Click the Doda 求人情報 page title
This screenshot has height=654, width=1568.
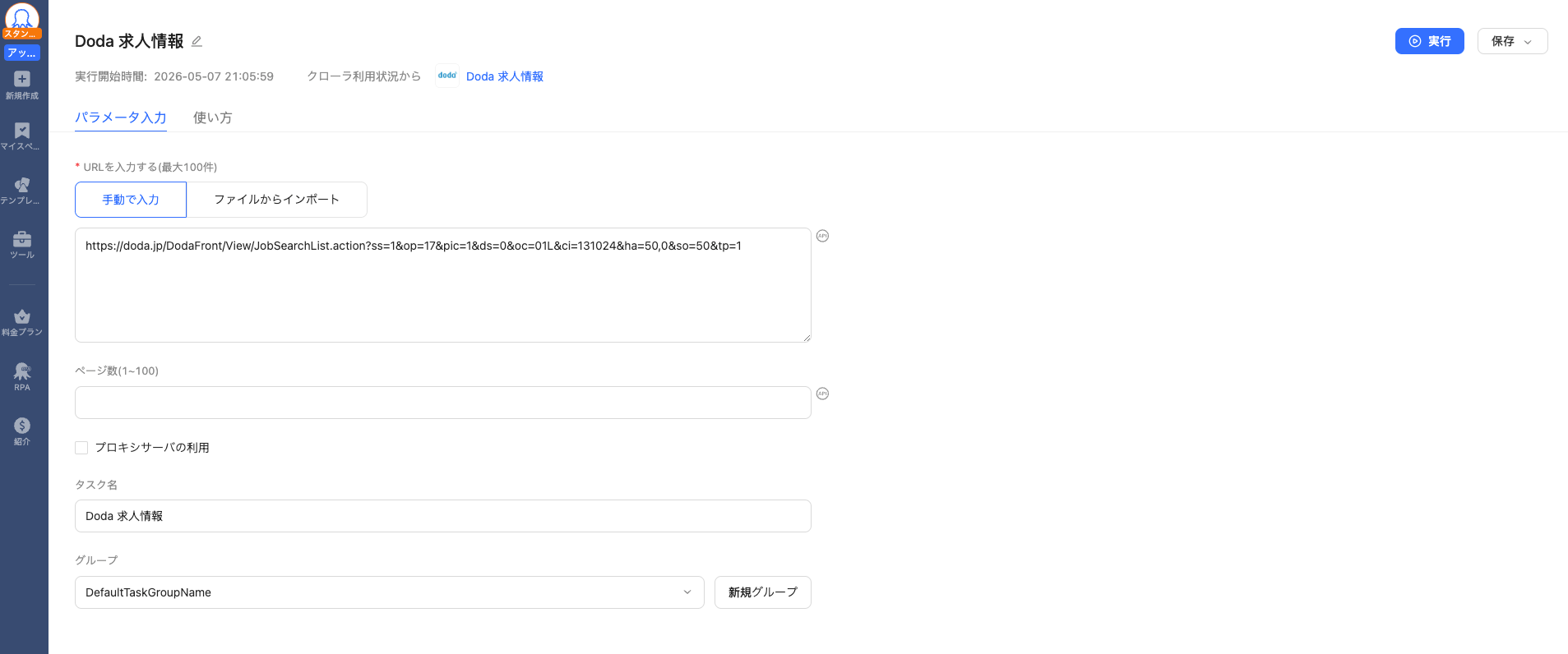pyautogui.click(x=129, y=41)
